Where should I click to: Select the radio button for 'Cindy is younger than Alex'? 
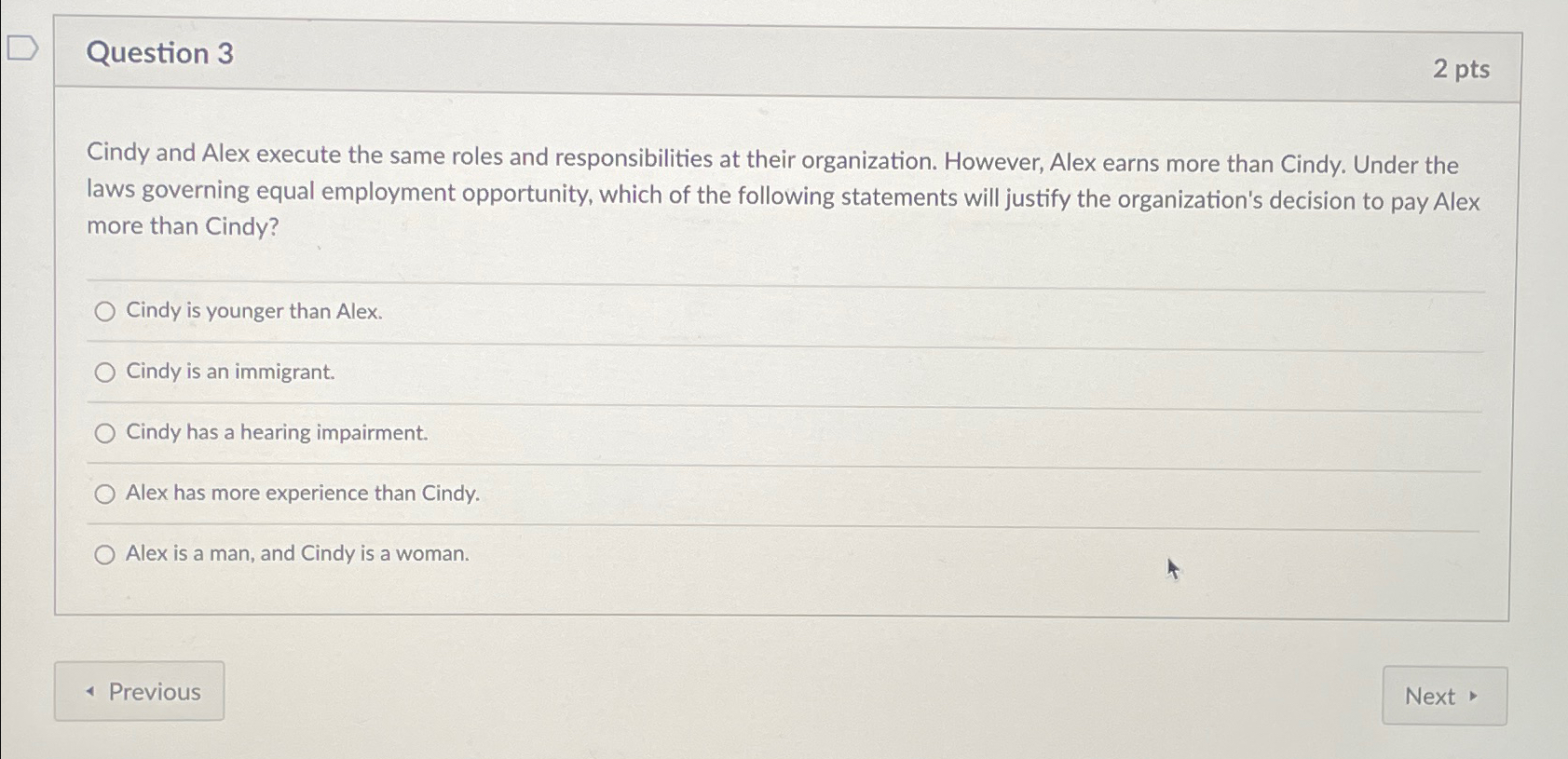click(x=105, y=312)
